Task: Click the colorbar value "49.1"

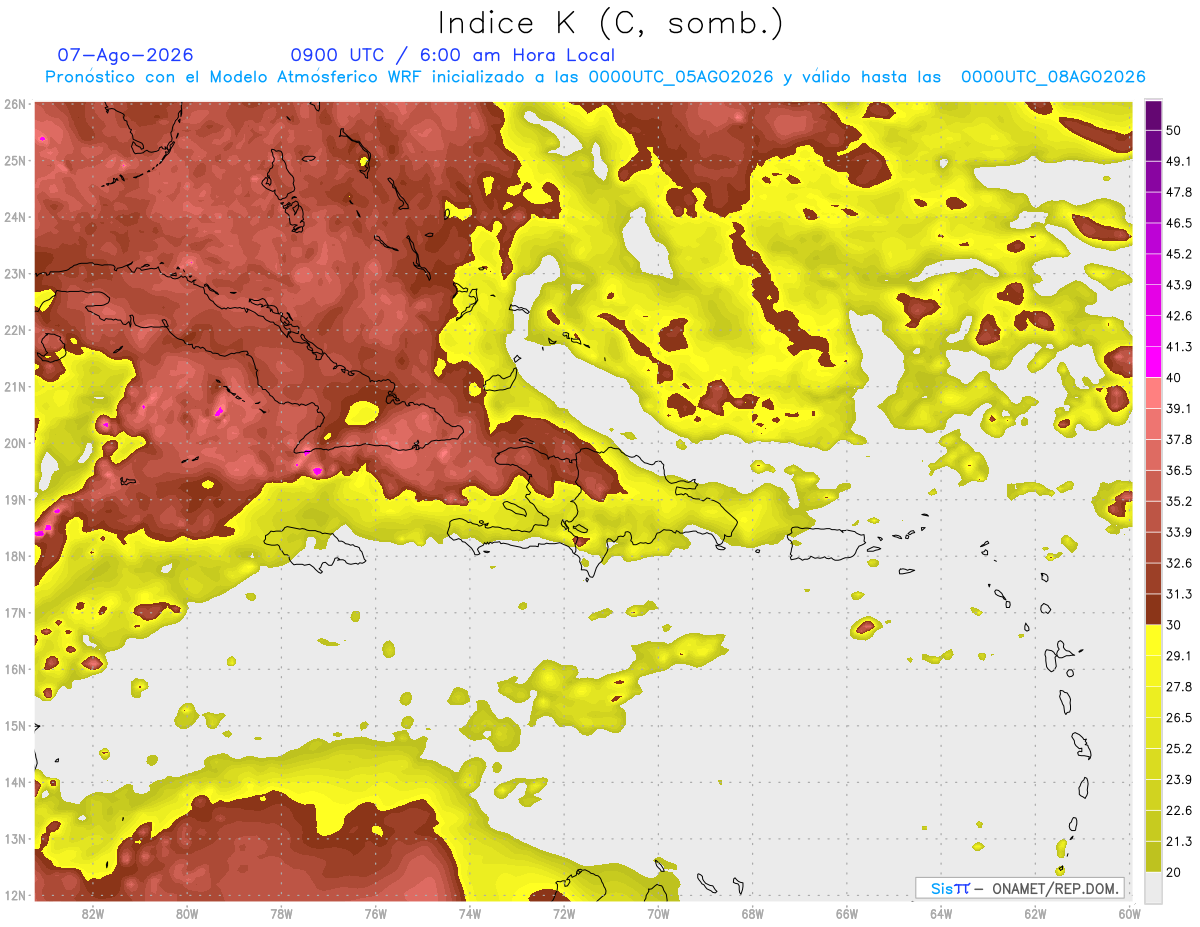Action: click(1179, 161)
